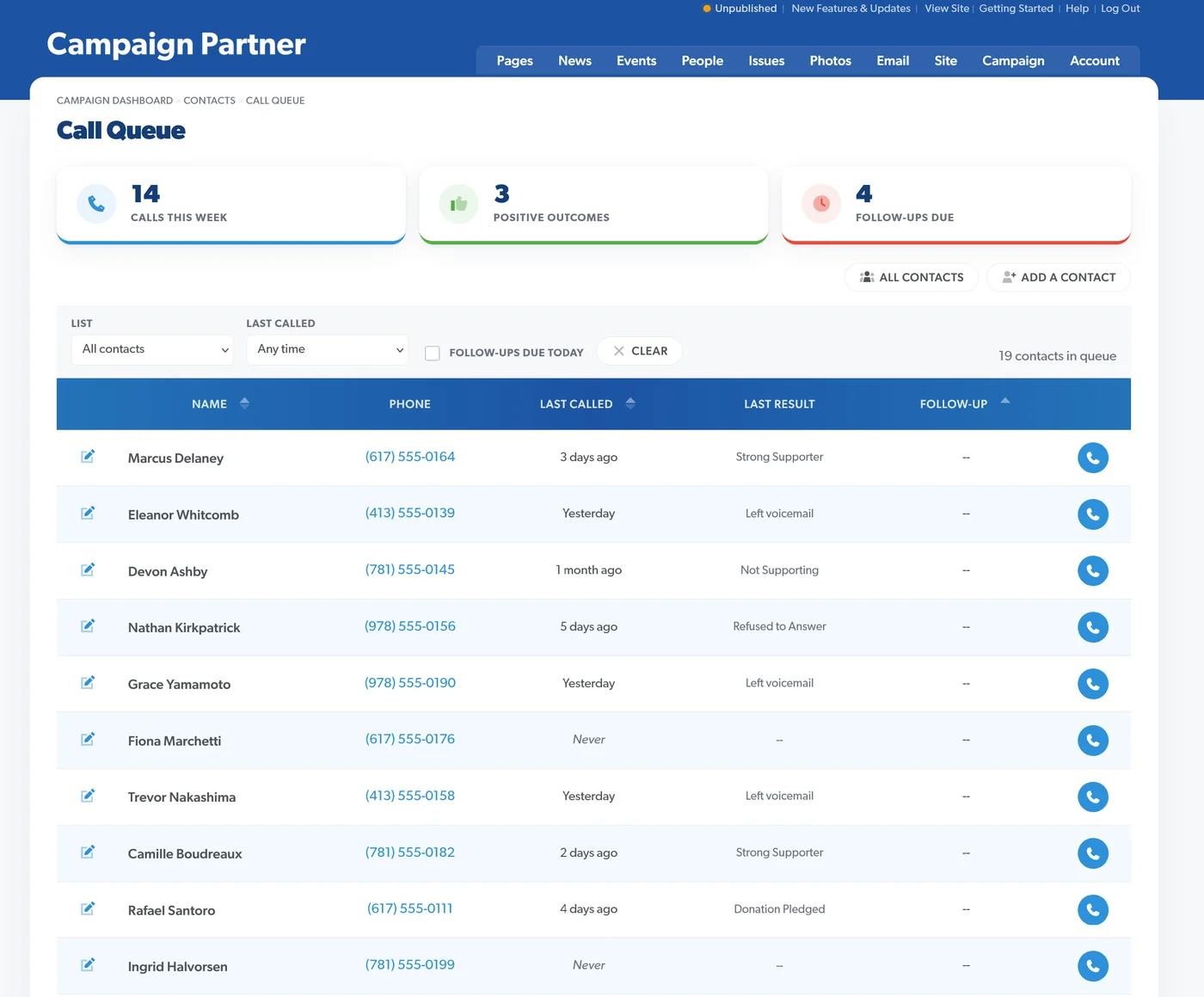
Task: Open the edit icon for Eleanor Whitcomb
Action: click(88, 513)
